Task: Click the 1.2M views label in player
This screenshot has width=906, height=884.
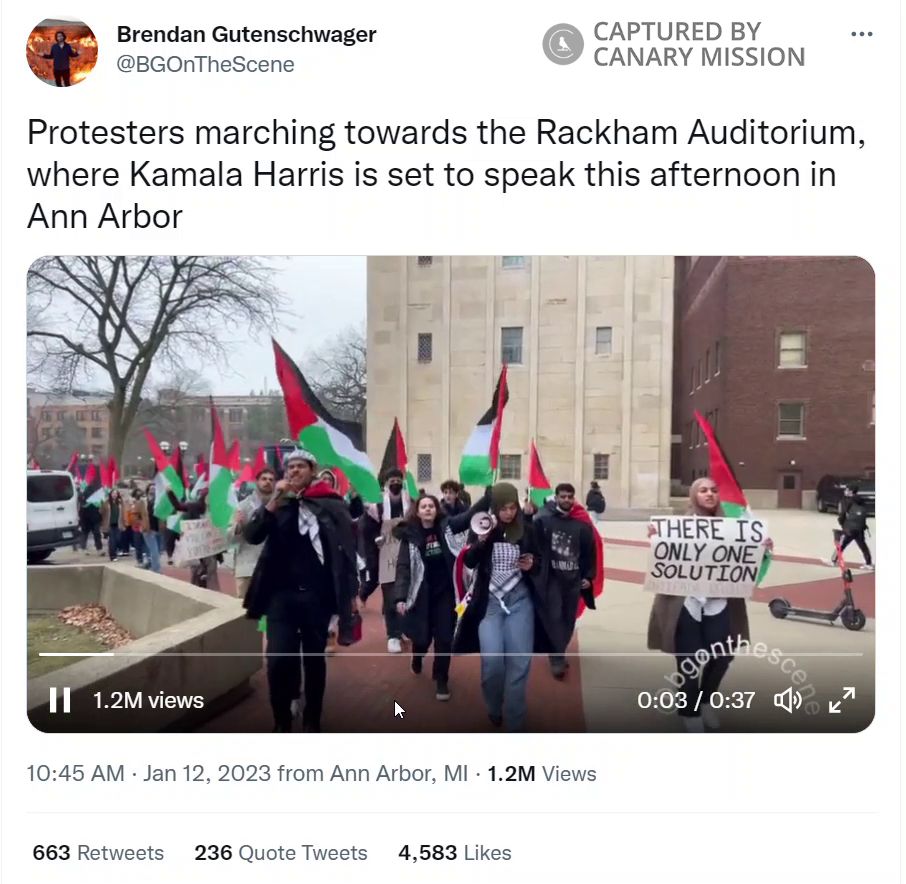Action: pyautogui.click(x=148, y=700)
